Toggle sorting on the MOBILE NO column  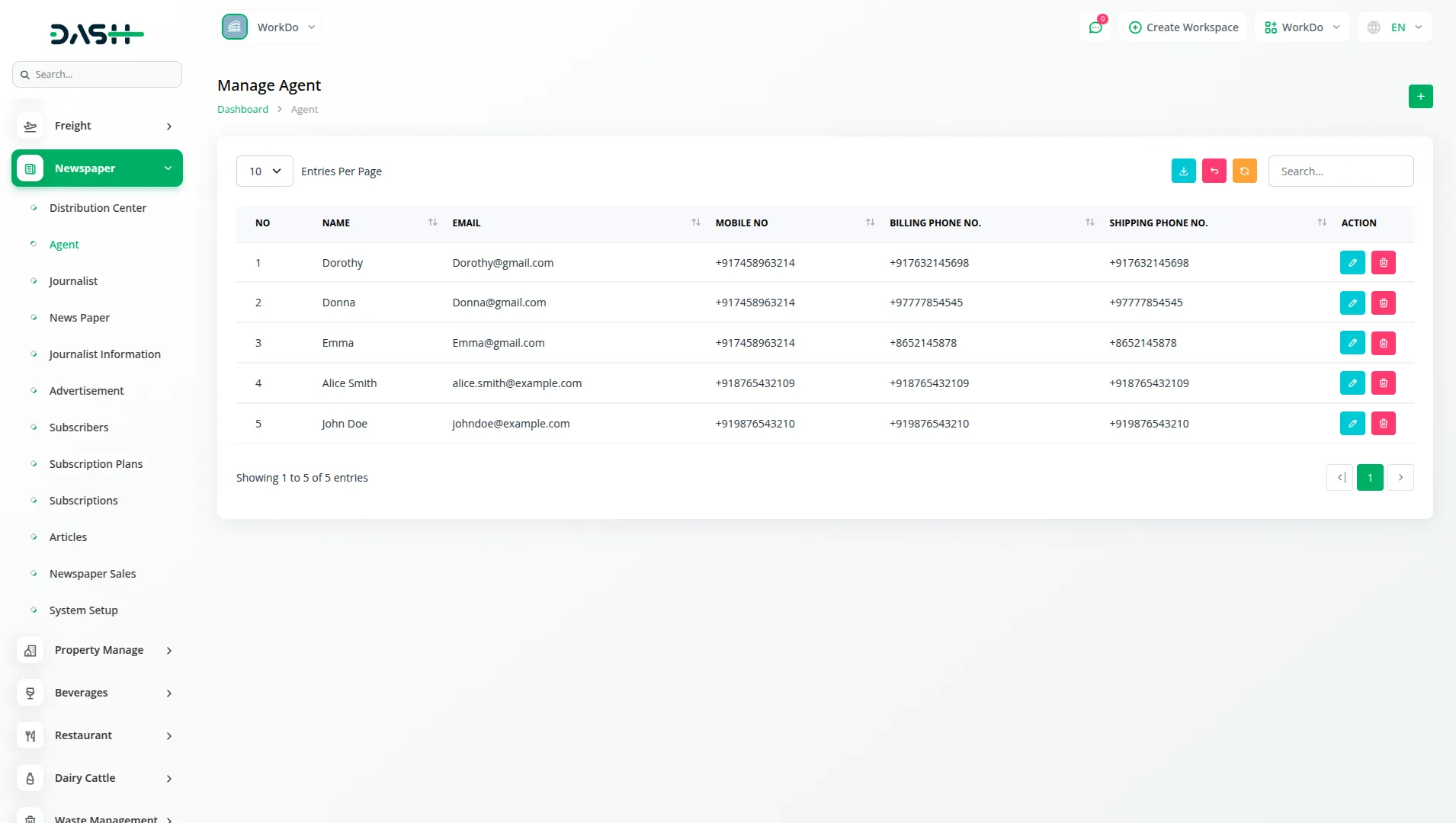(869, 223)
